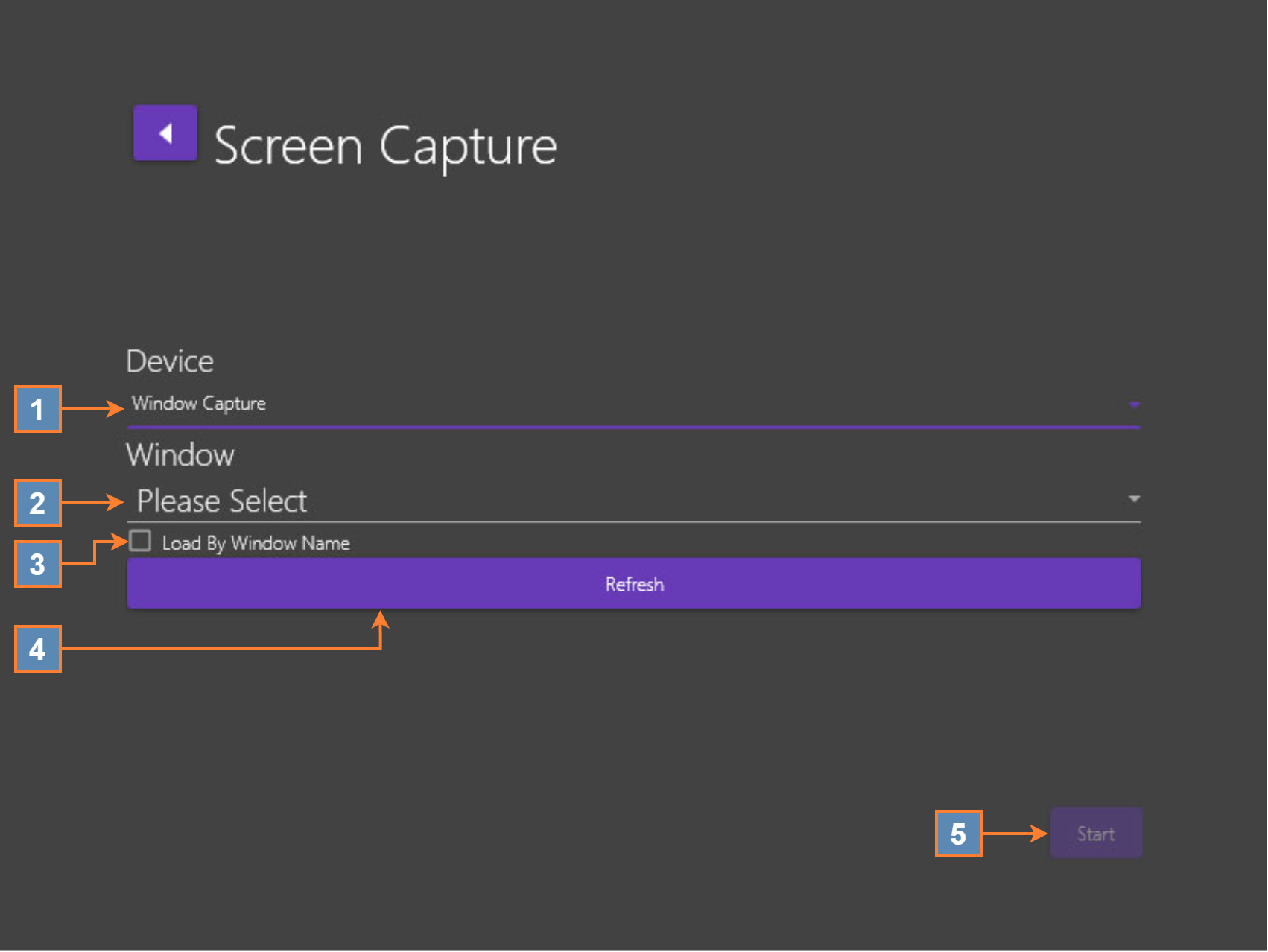Enable the Load By Window Name checkbox
The width and height of the screenshot is (1268, 952).
pos(140,541)
